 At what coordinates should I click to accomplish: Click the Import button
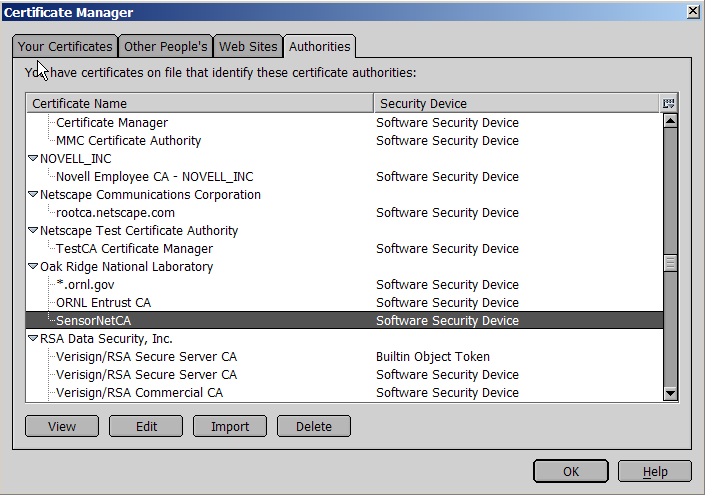tap(230, 426)
